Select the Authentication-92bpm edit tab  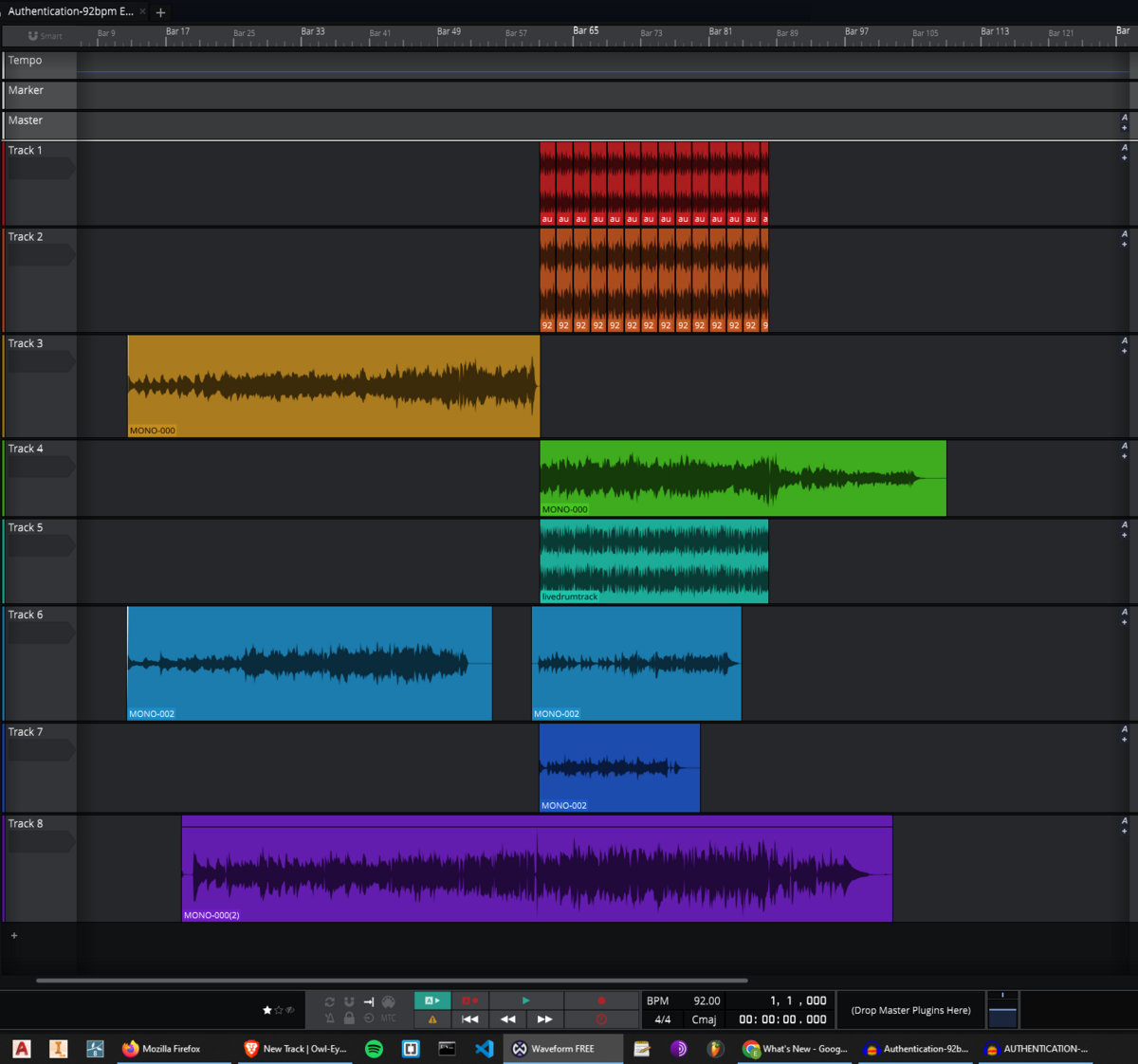click(x=71, y=11)
